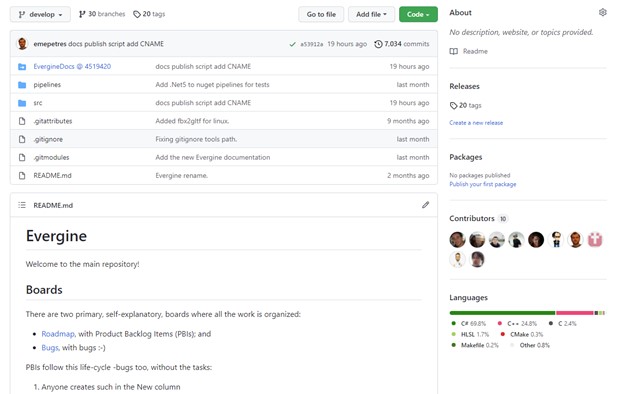This screenshot has width=624, height=394.
Task: Edit the README with pencil icon
Action: pos(425,205)
